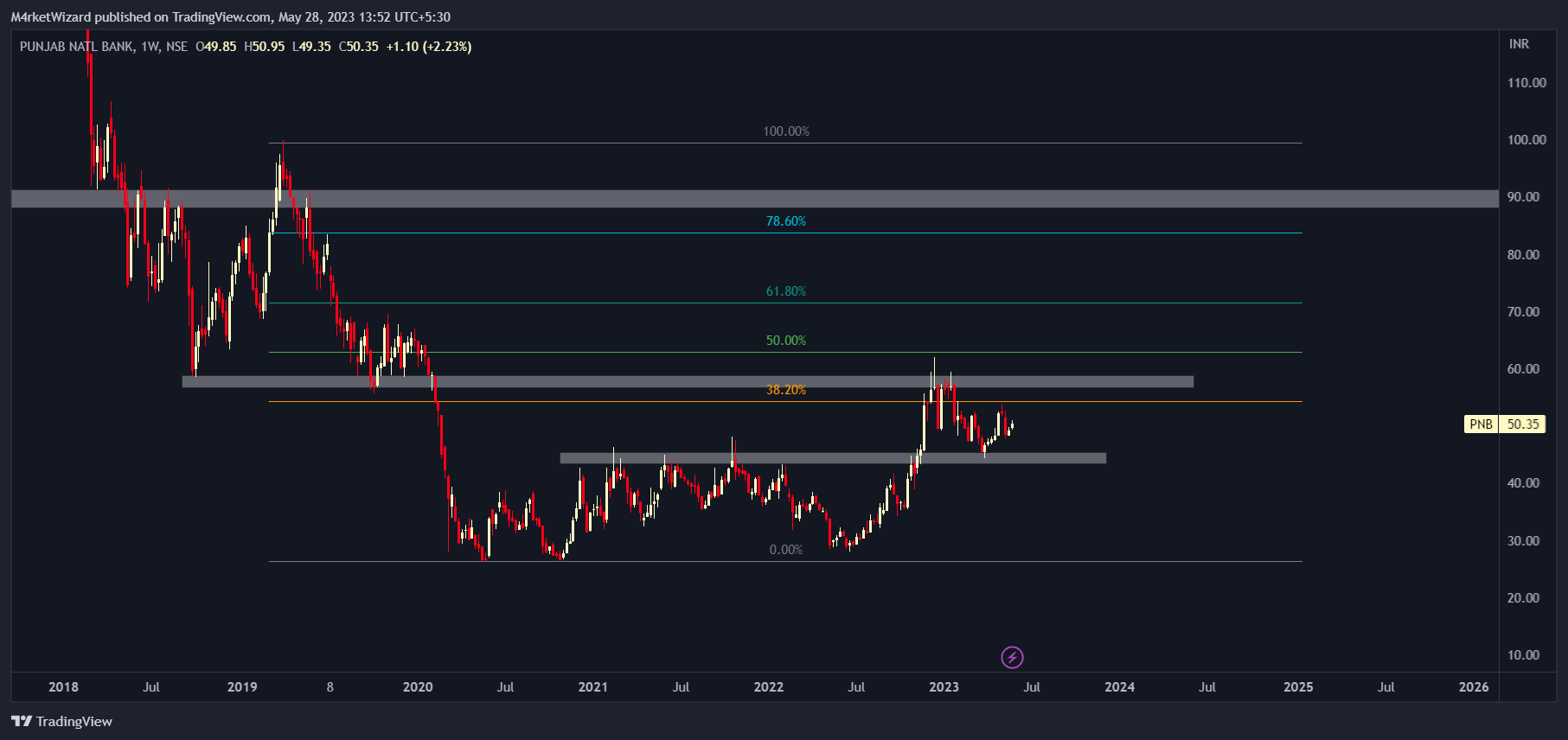Click the 2022 label on time axis
Viewport: 1568px width, 740px height.
(769, 687)
